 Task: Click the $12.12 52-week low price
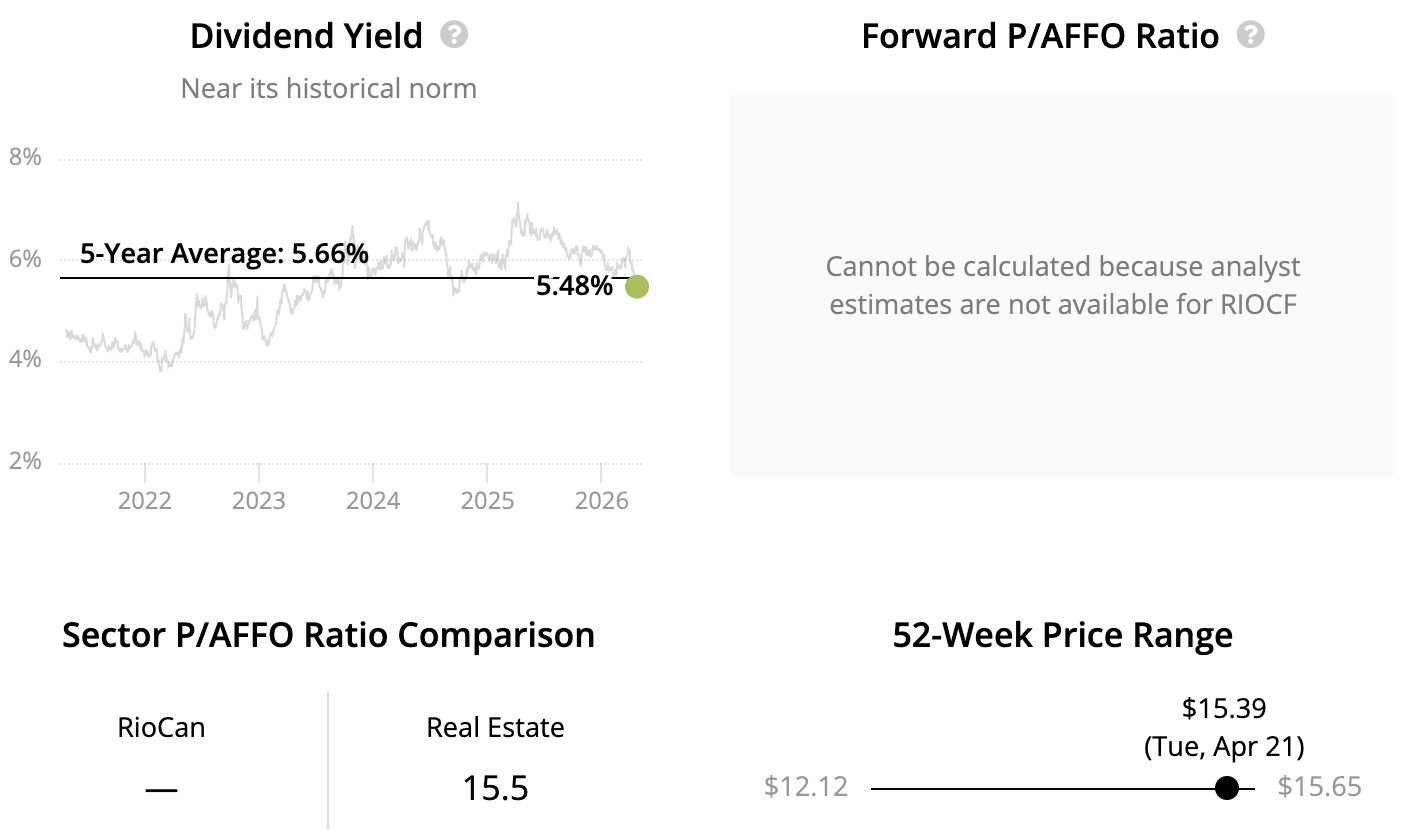click(x=806, y=787)
